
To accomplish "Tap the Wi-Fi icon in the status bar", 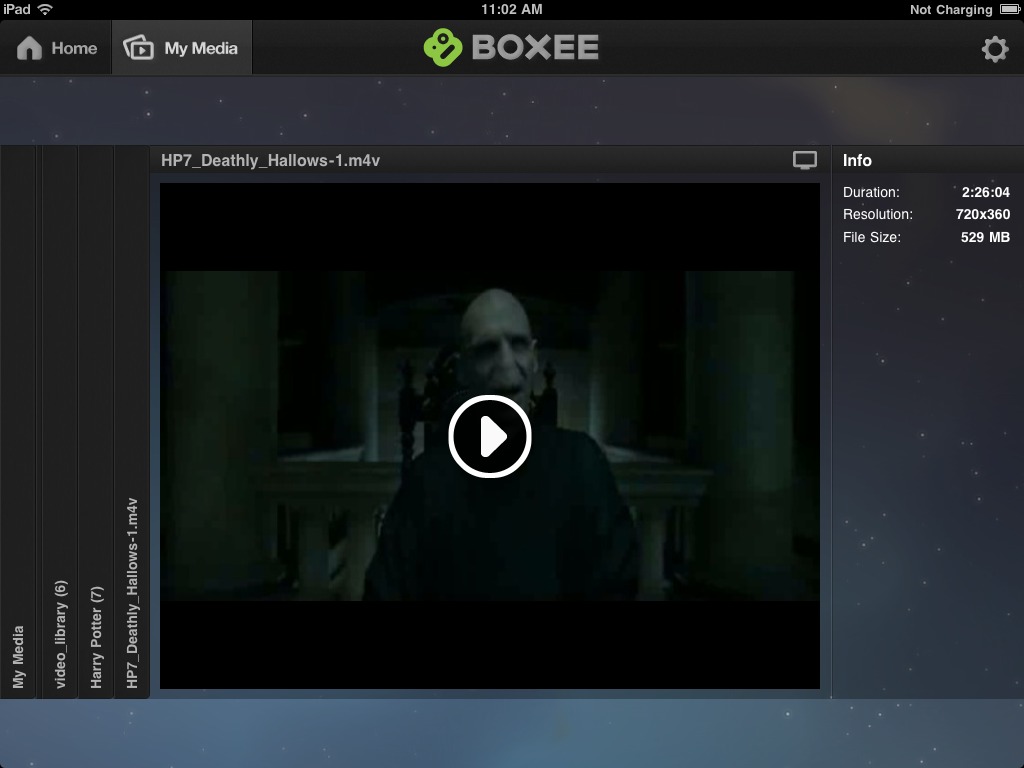I will (45, 9).
